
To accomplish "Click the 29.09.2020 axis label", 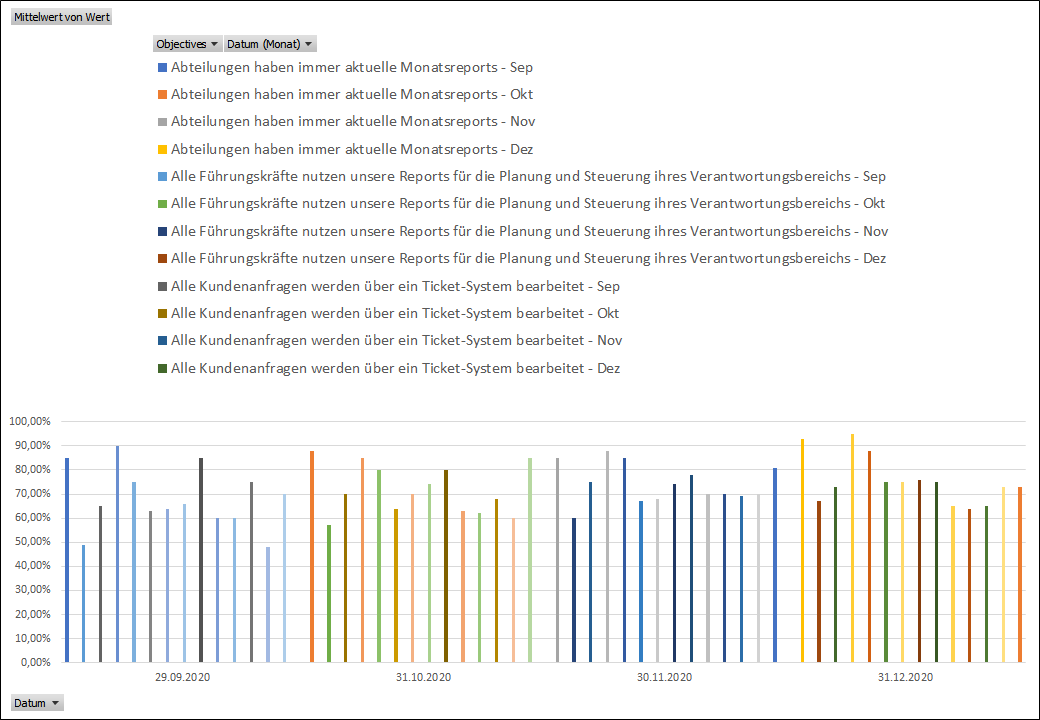I will click(x=182, y=677).
